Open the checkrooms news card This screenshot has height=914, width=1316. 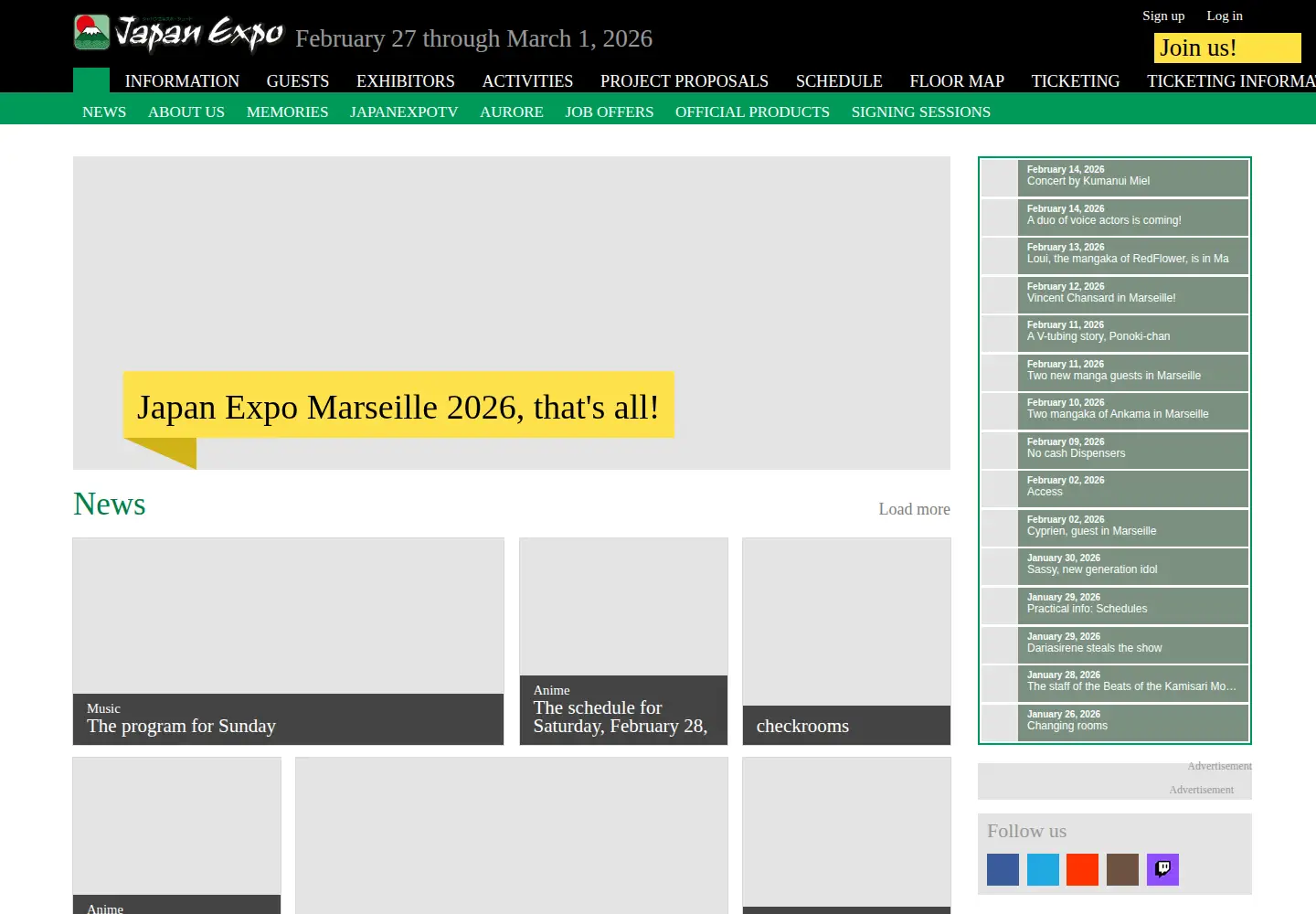coord(846,642)
